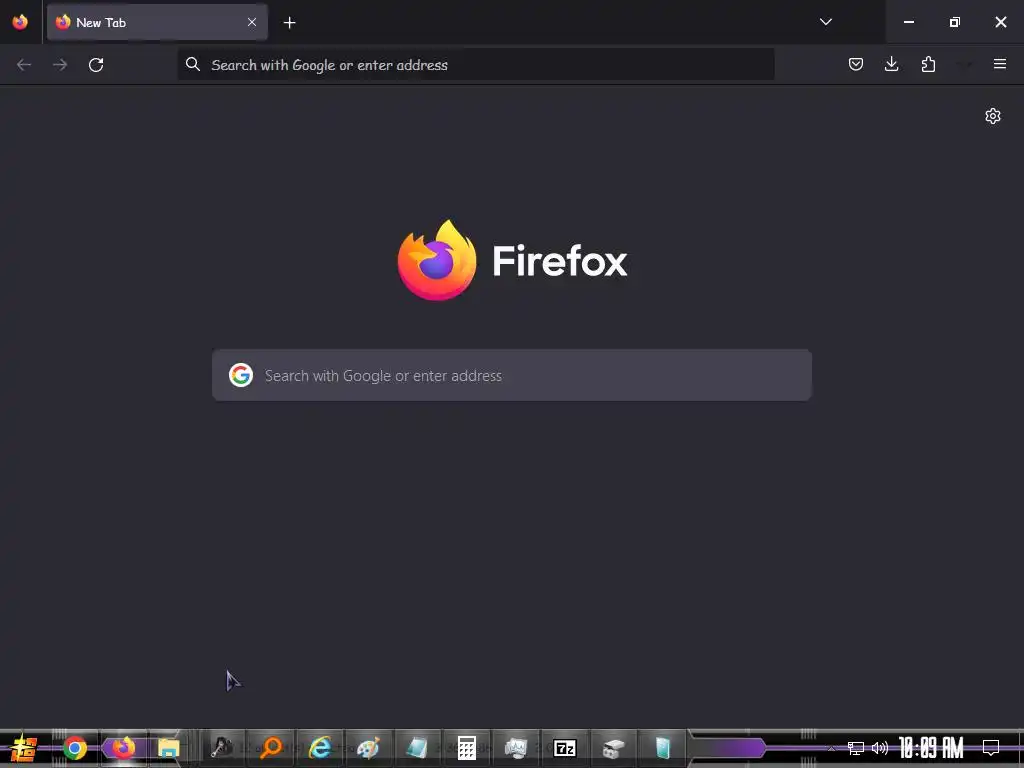Open the Start menu on taskbar

click(24, 748)
